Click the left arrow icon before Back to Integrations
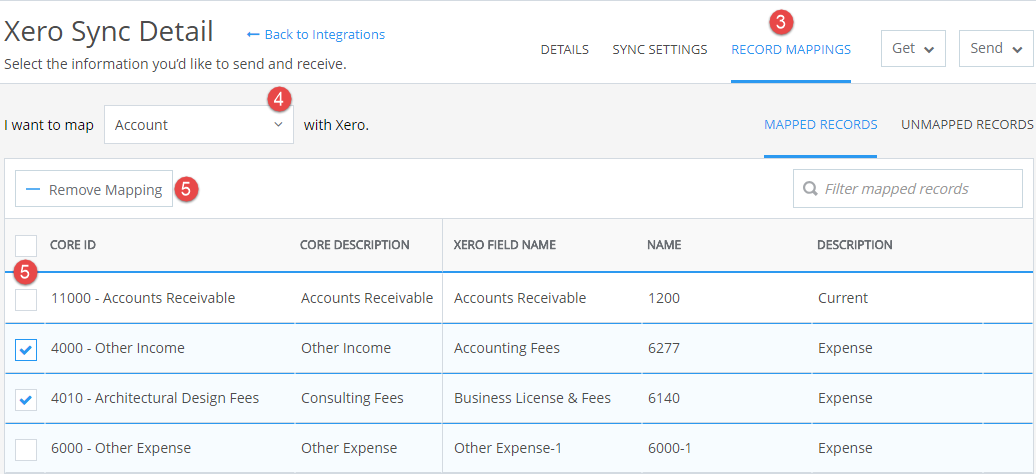 point(252,34)
